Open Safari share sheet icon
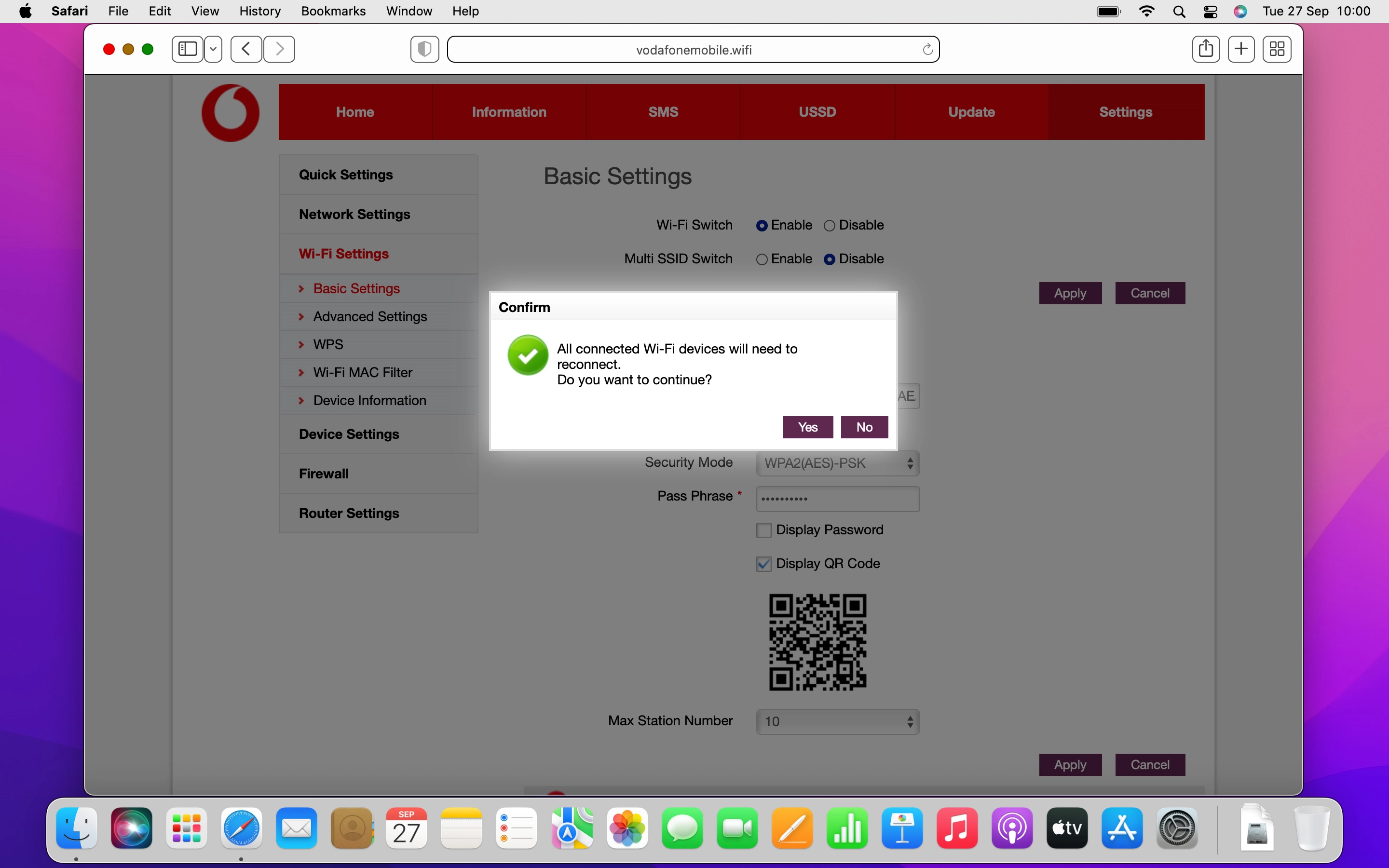1389x868 pixels. click(1205, 49)
